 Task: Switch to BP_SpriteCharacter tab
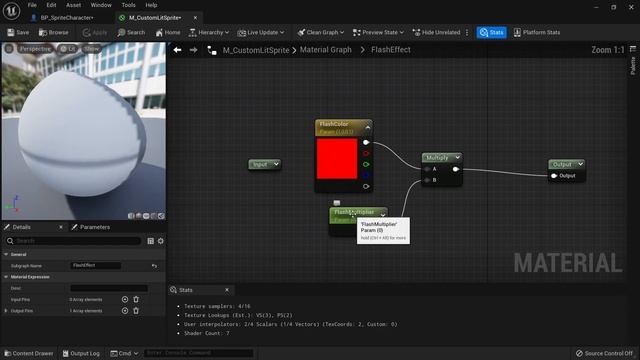coord(67,18)
